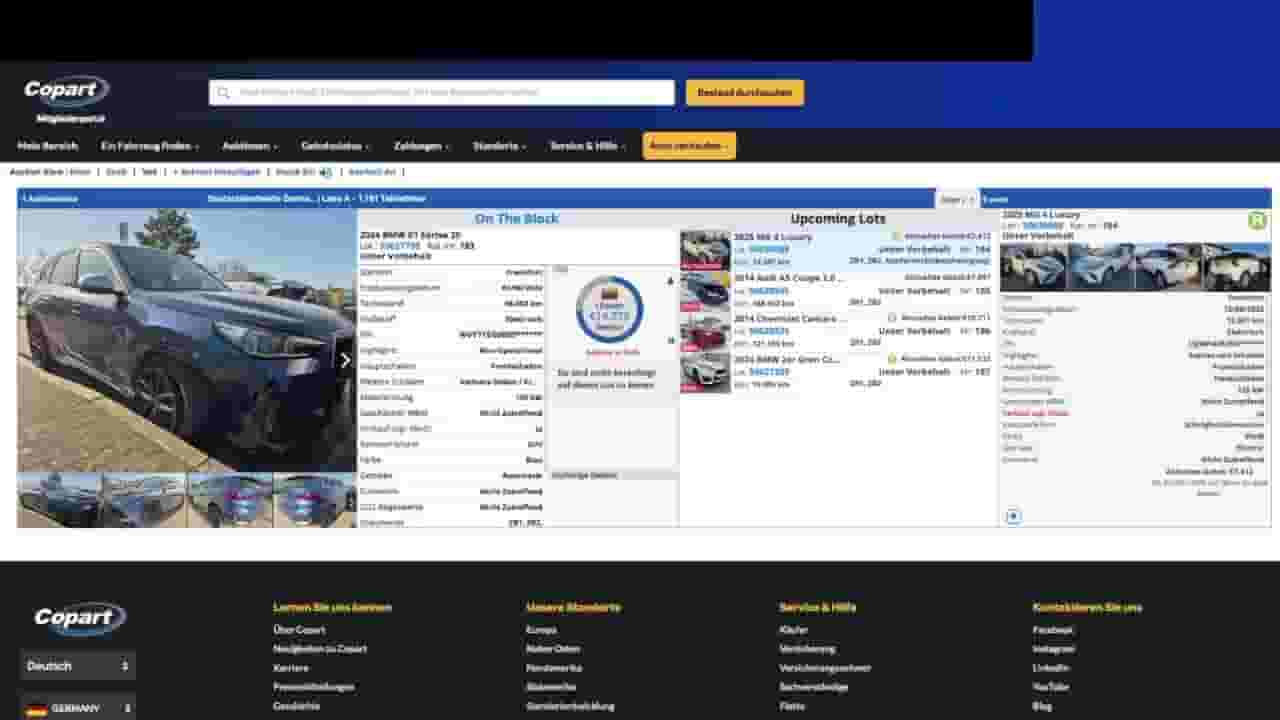Click the yellow Auto verkaufen button
Viewport: 1280px width, 720px height.
[689, 146]
